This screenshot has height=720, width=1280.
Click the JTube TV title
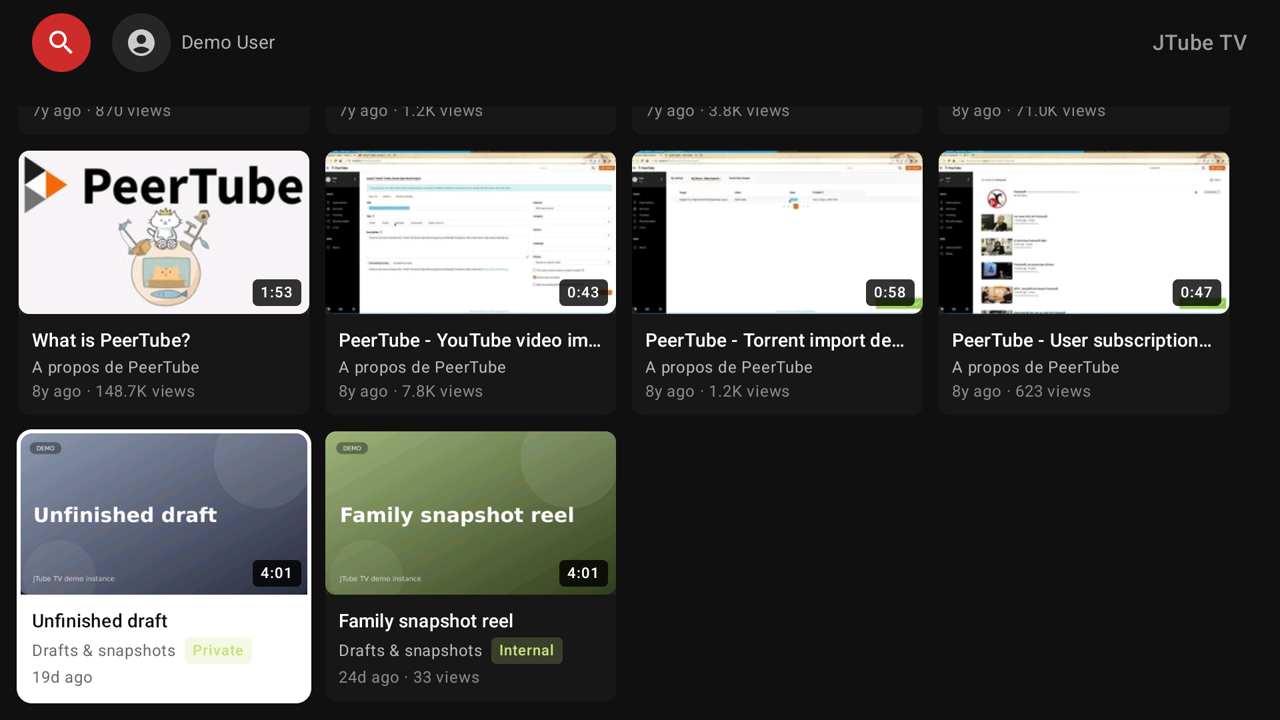click(1199, 42)
